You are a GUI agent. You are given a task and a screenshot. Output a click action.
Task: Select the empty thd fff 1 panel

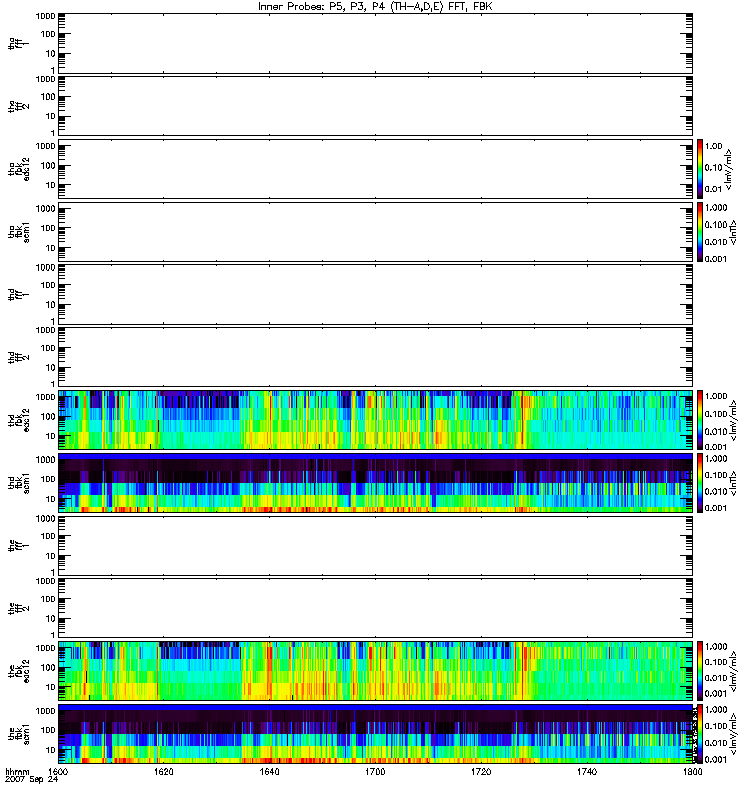376,294
